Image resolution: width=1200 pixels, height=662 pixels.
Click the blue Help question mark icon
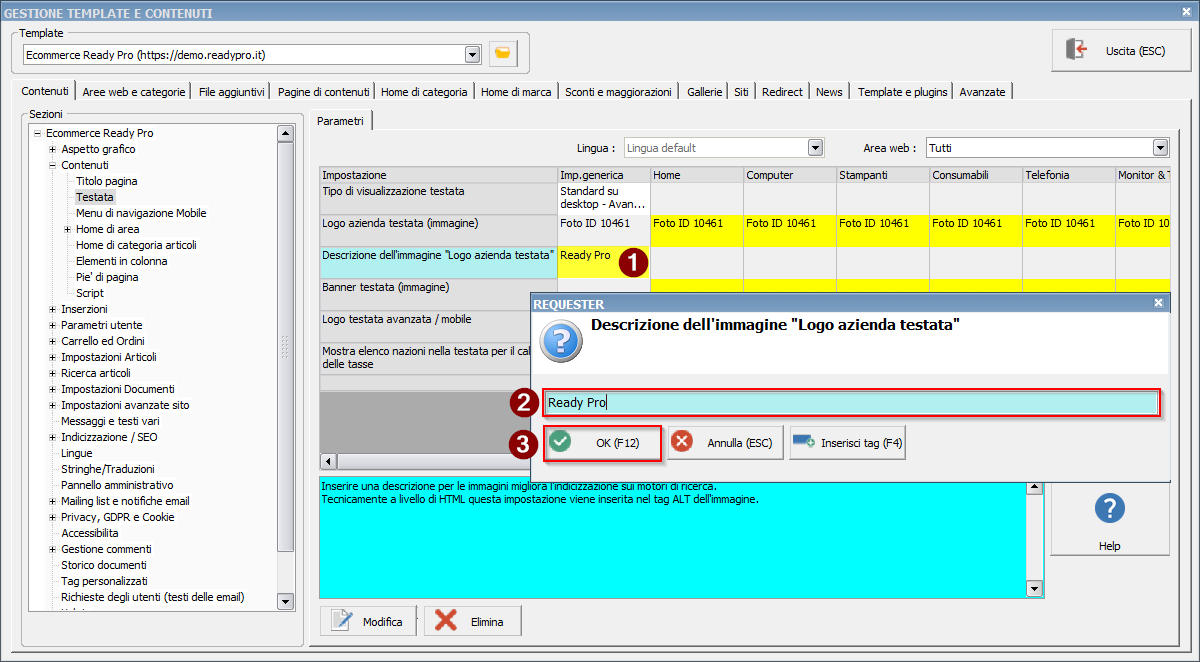pos(1109,508)
